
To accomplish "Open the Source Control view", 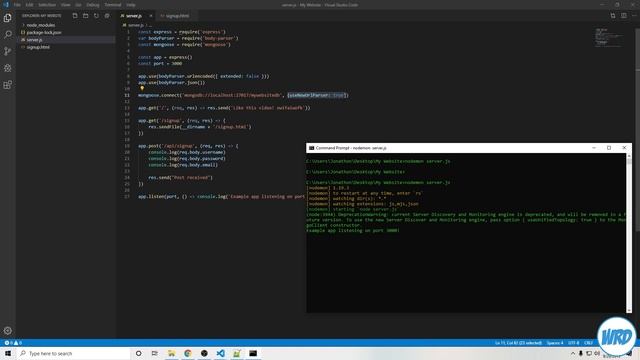I will 7,51.
